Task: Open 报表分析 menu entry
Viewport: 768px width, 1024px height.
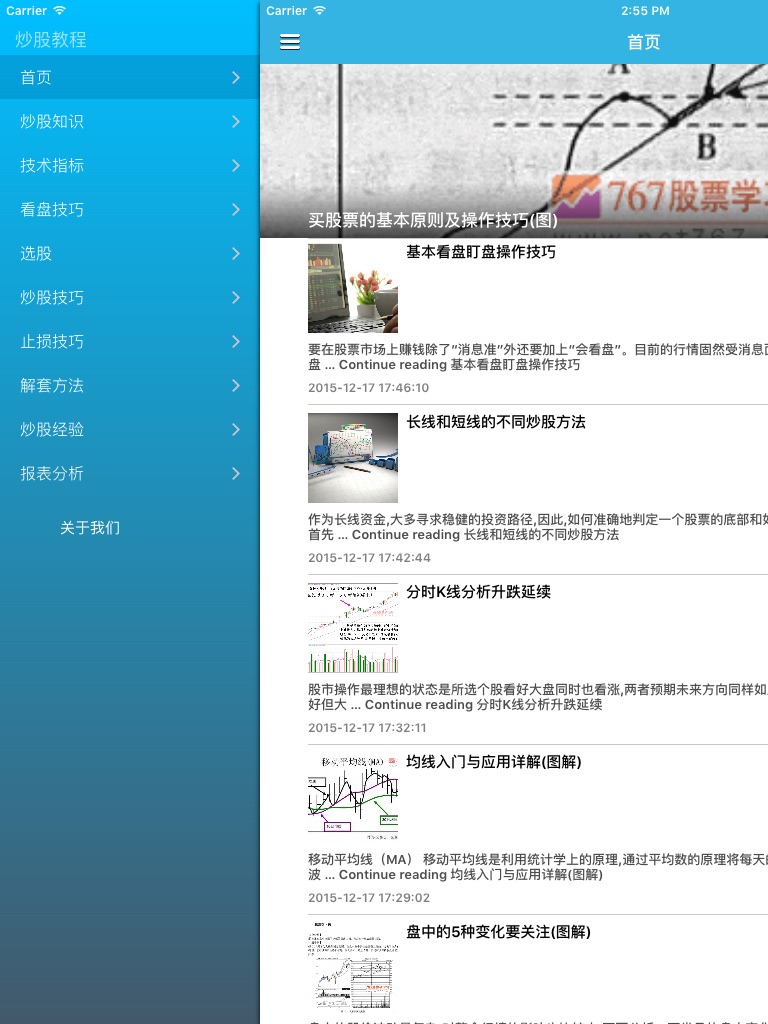Action: (129, 473)
